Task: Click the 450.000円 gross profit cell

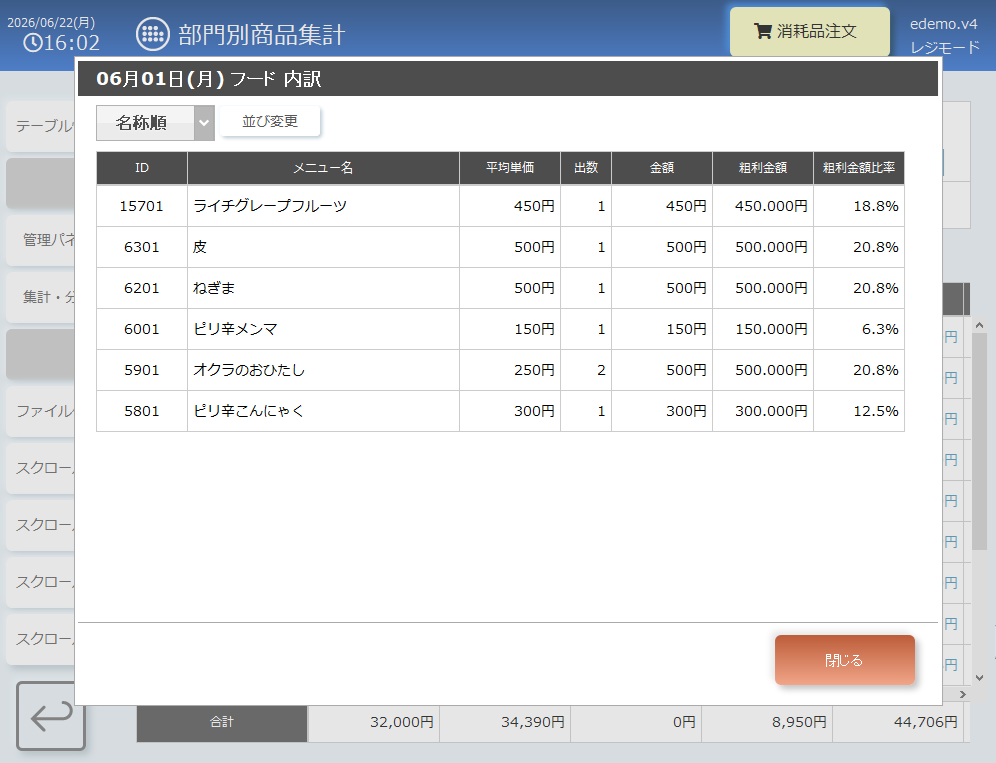Action: pos(763,206)
